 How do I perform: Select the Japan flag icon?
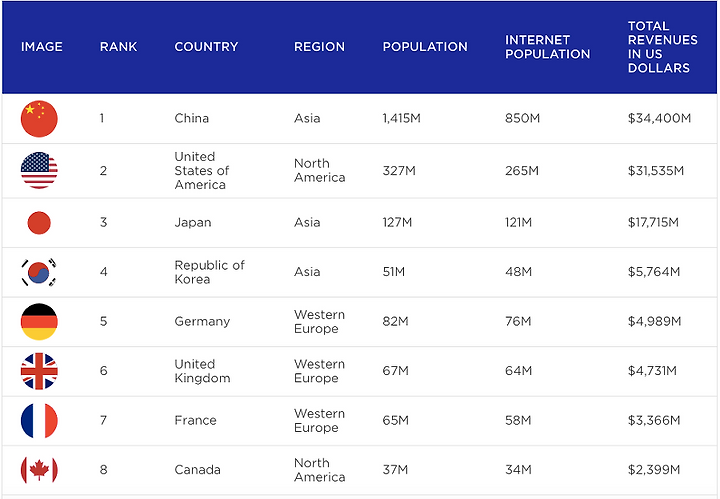click(39, 223)
